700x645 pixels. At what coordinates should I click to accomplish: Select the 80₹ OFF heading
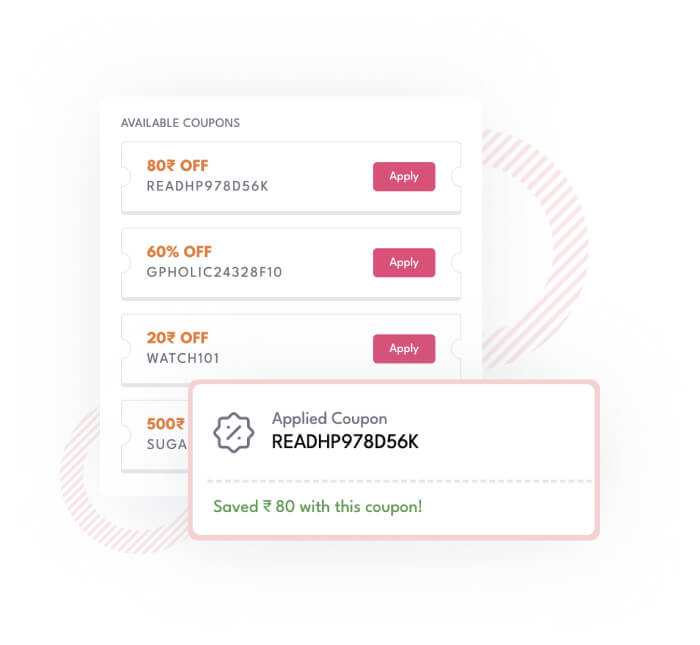(x=177, y=166)
